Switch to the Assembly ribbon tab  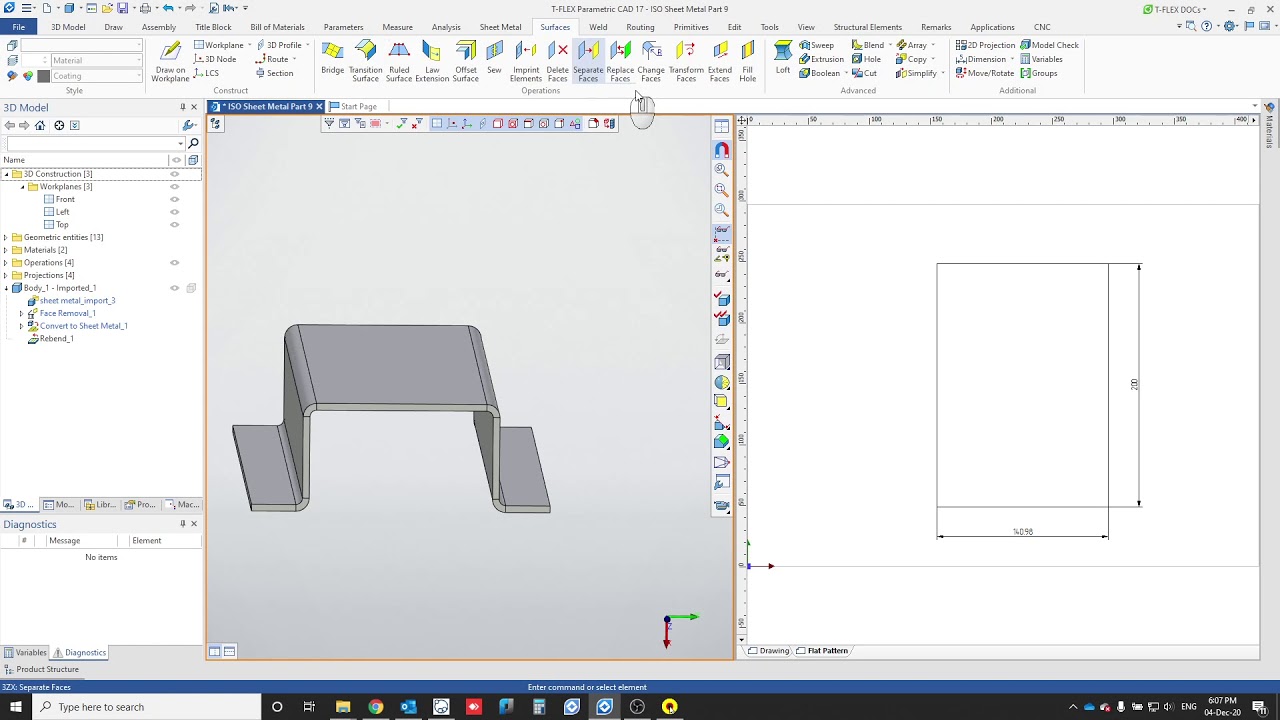tap(159, 27)
